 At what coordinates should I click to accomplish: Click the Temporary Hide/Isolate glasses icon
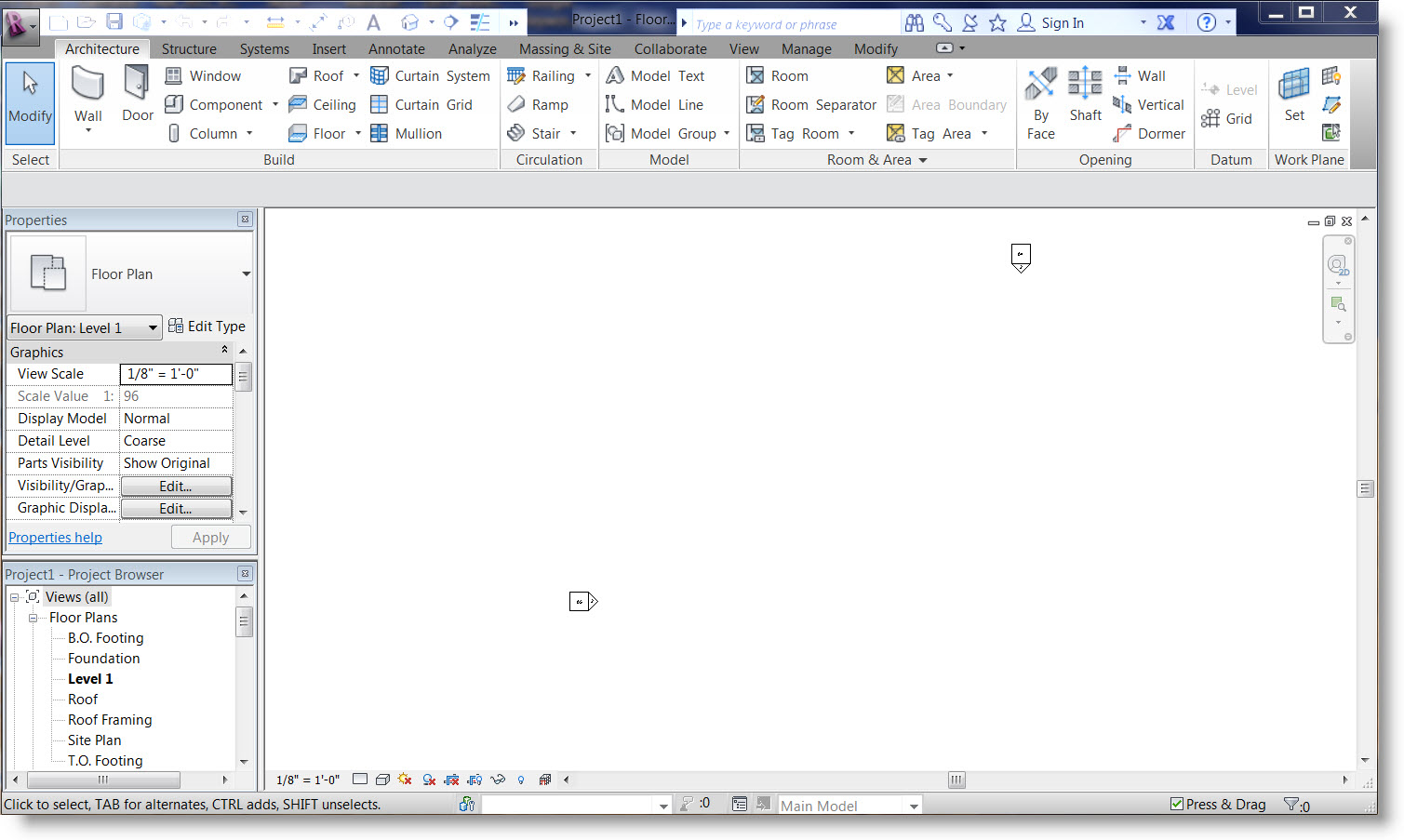(498, 780)
